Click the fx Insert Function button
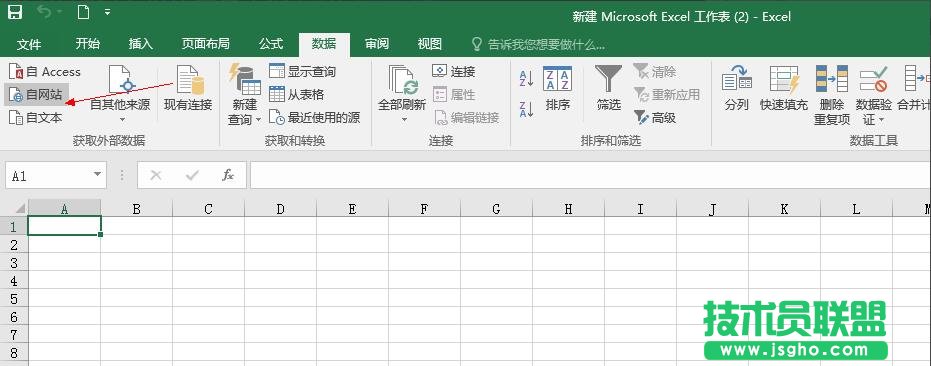Viewport: 931px width, 366px height. pyautogui.click(x=228, y=175)
